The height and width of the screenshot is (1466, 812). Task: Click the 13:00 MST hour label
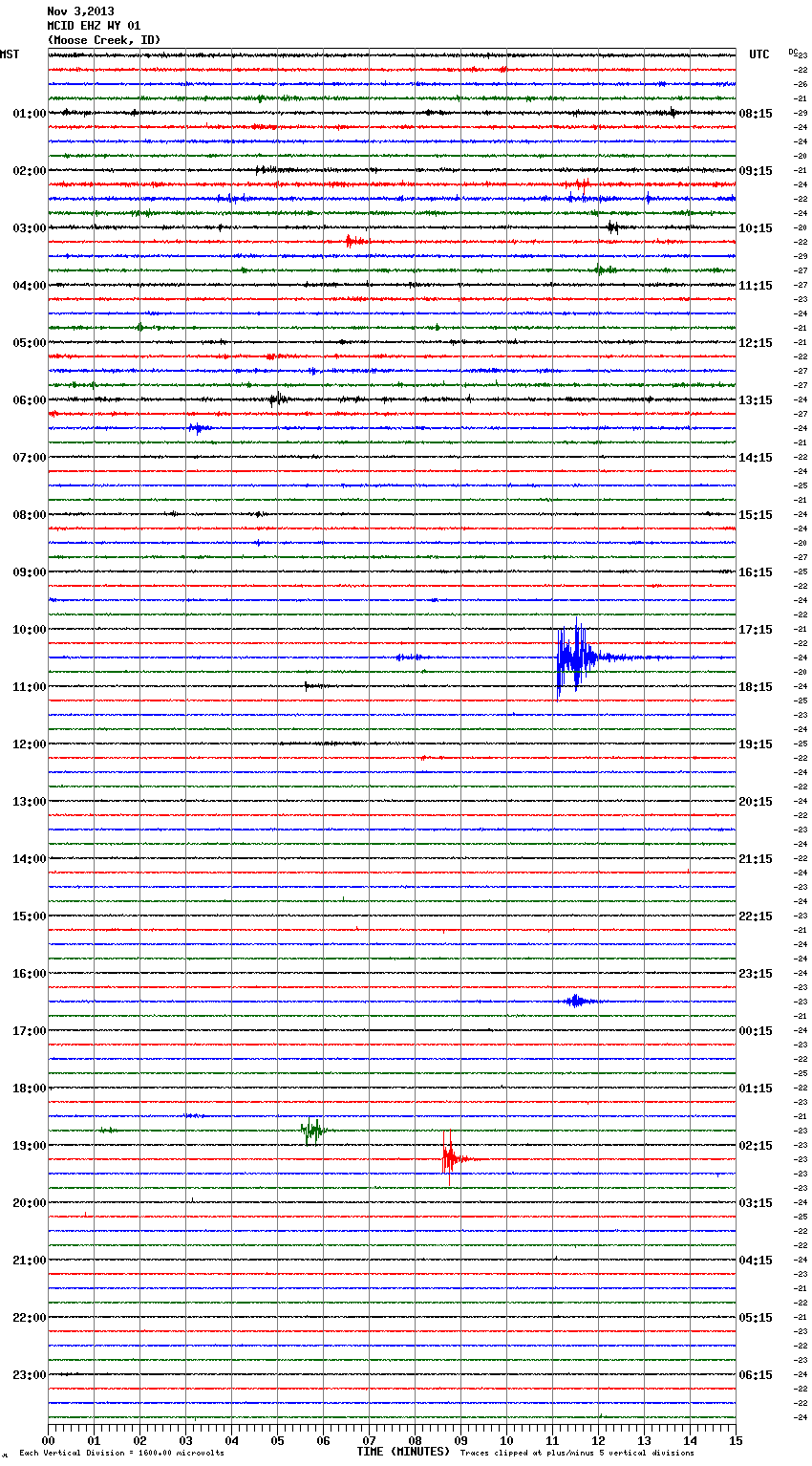point(30,802)
